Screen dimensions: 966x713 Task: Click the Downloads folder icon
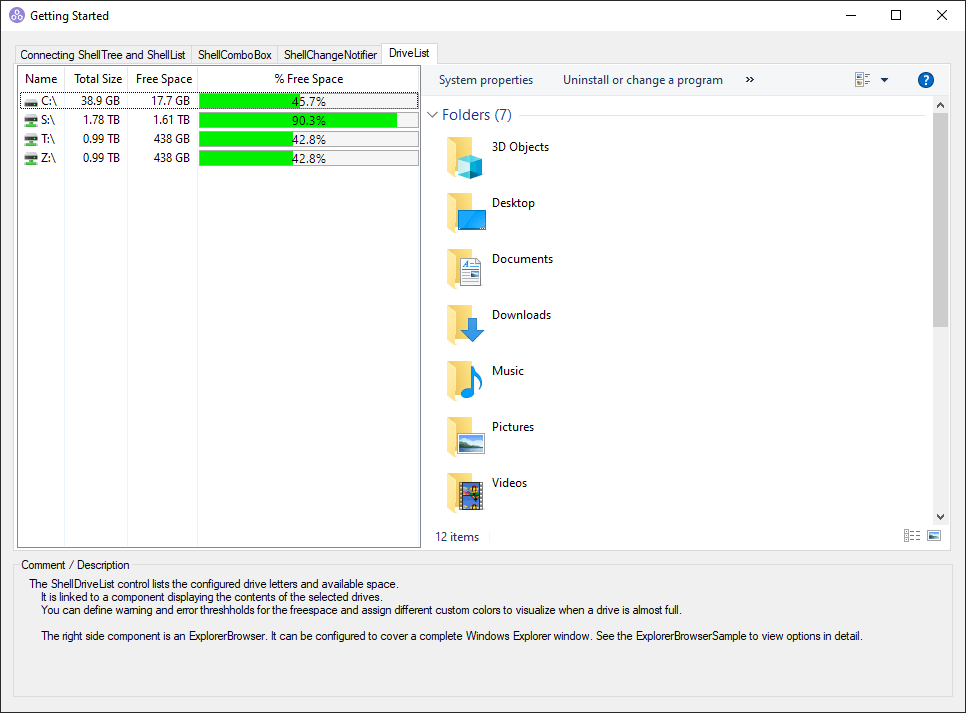point(465,325)
